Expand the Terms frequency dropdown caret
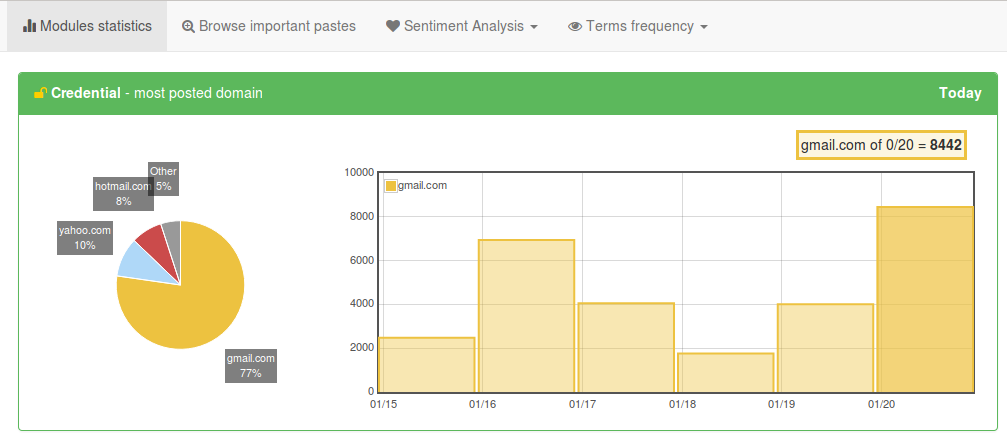This screenshot has width=1007, height=442. [x=704, y=27]
